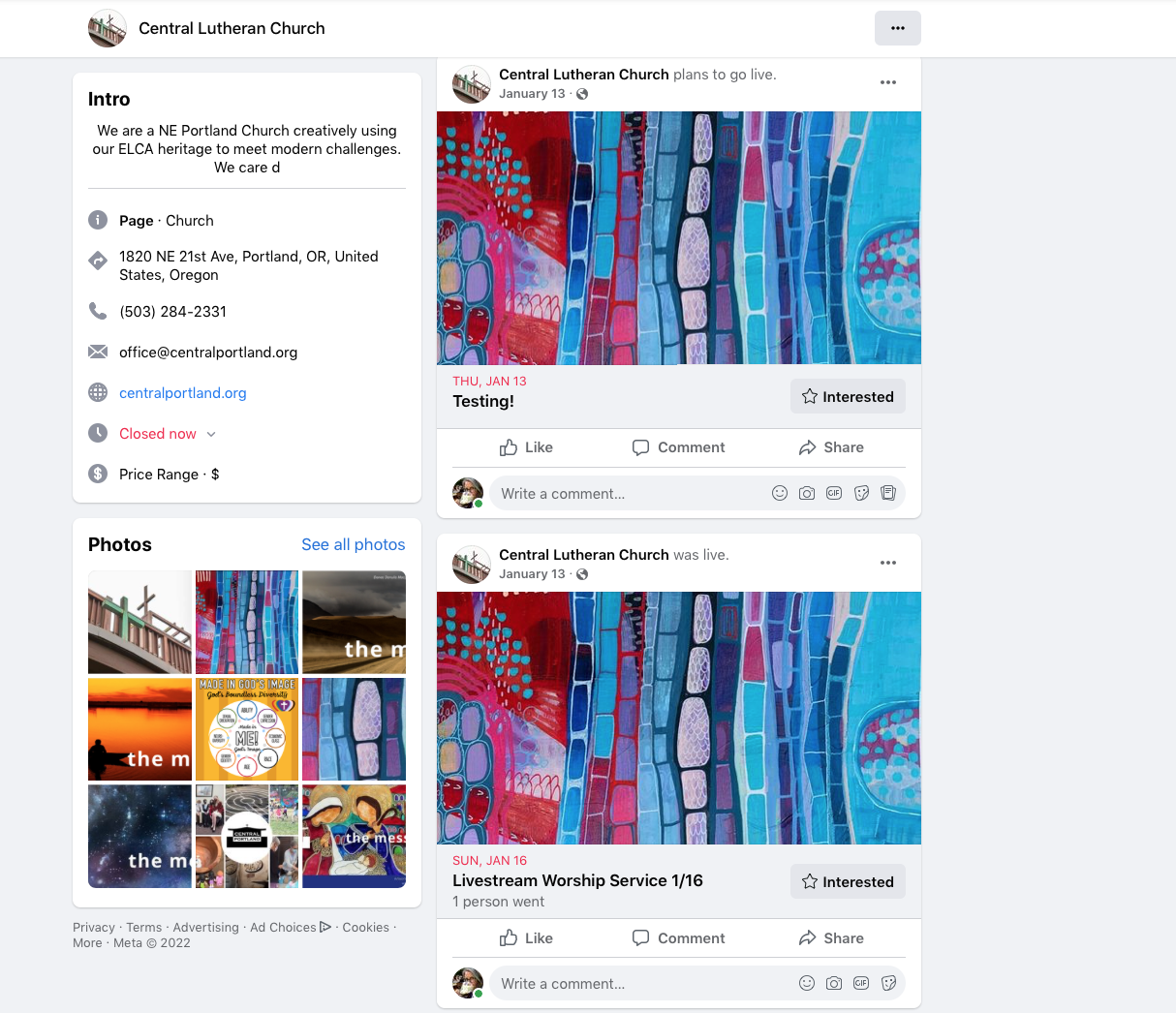
Task: Click the phone icon beside (503) 284-2331
Action: click(x=98, y=311)
